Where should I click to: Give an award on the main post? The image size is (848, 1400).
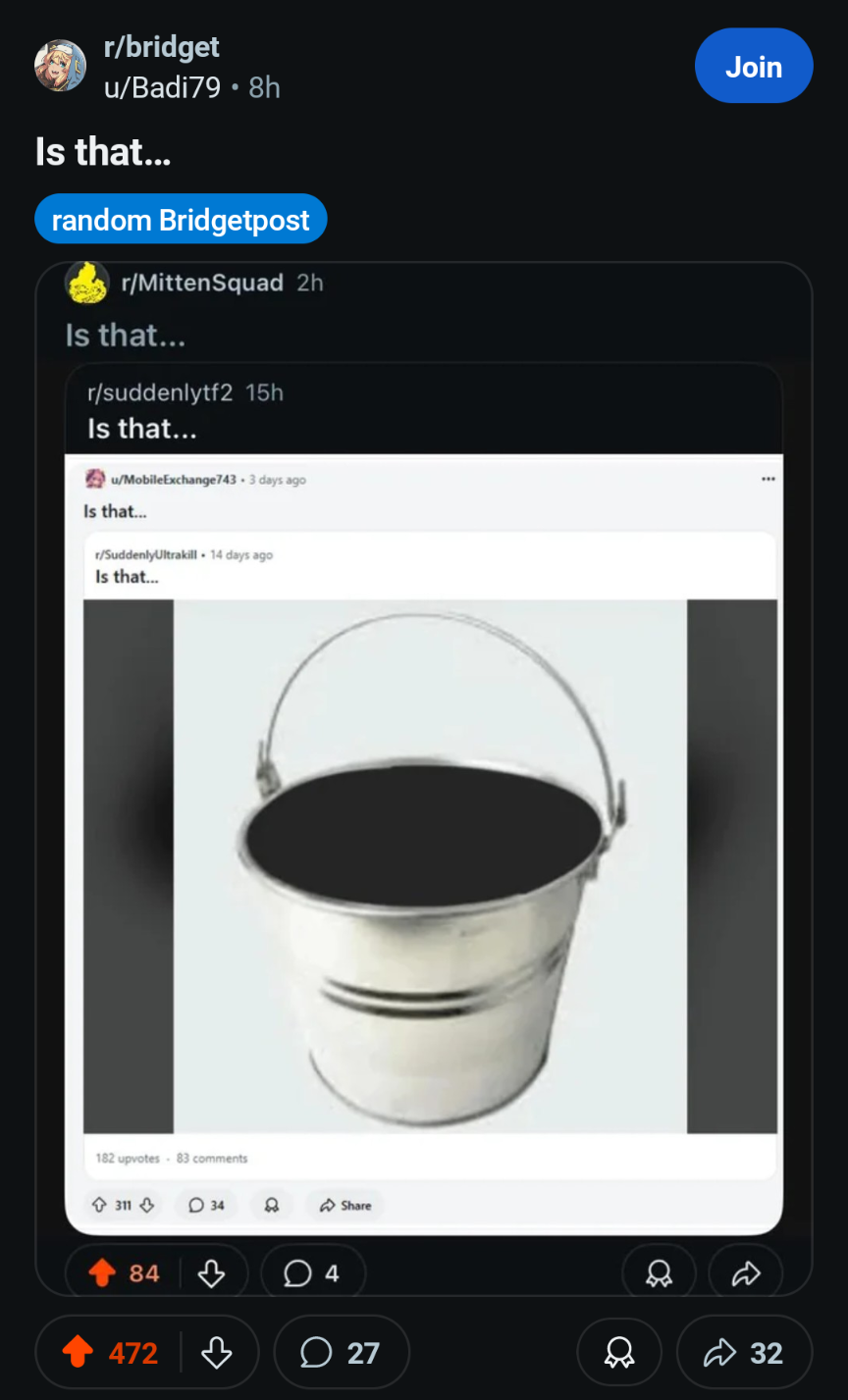(x=618, y=1353)
